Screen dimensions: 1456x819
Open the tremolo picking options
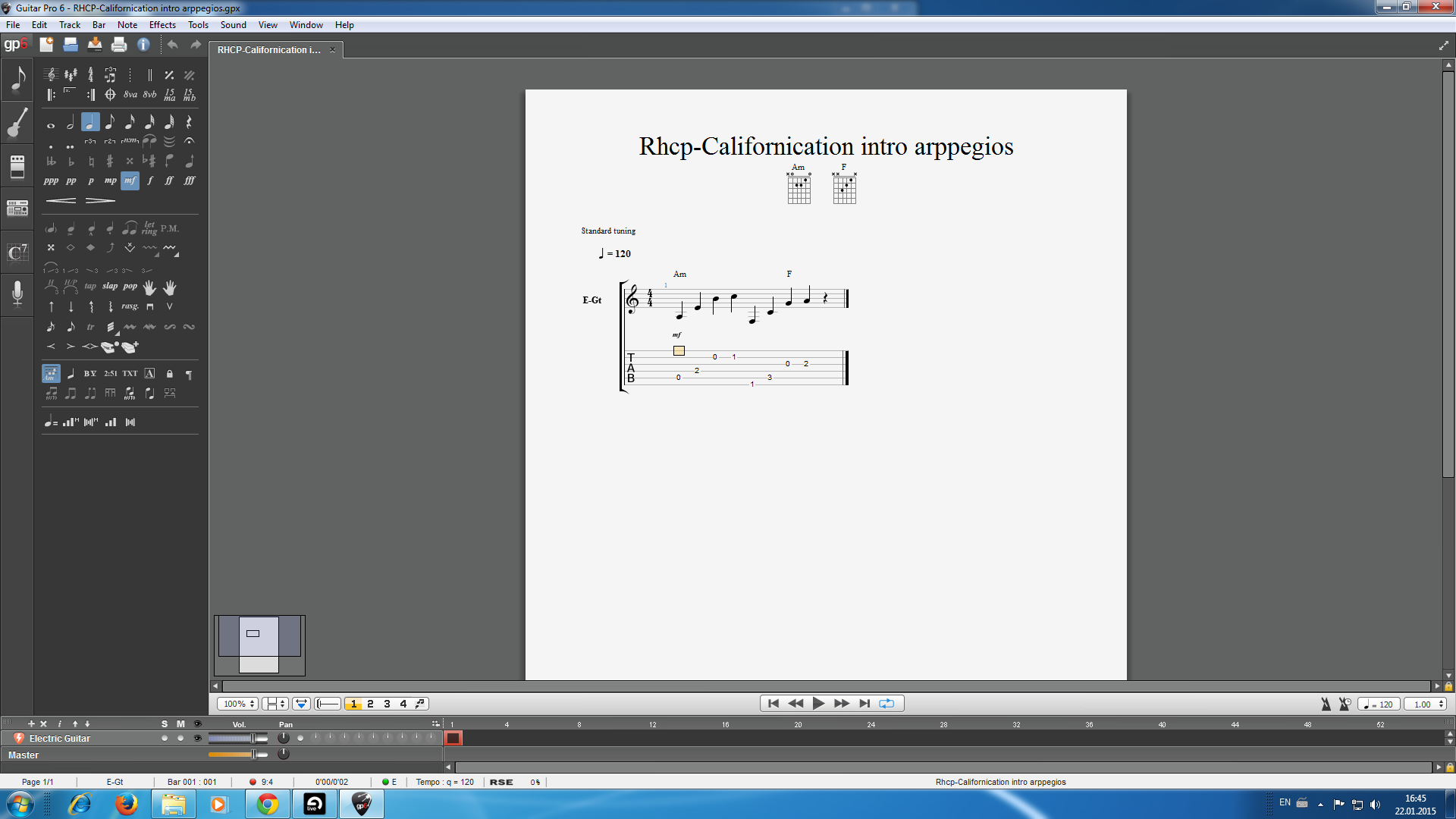111,327
